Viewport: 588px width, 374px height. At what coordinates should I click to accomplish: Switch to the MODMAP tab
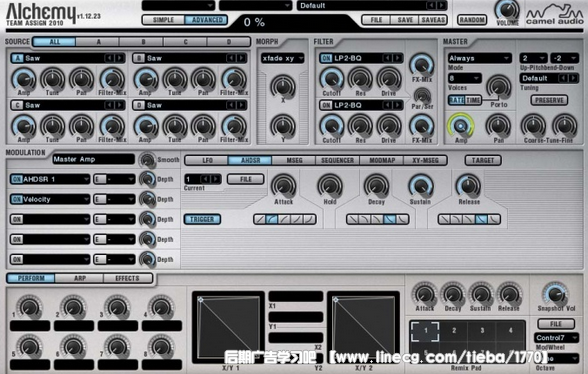tap(382, 160)
